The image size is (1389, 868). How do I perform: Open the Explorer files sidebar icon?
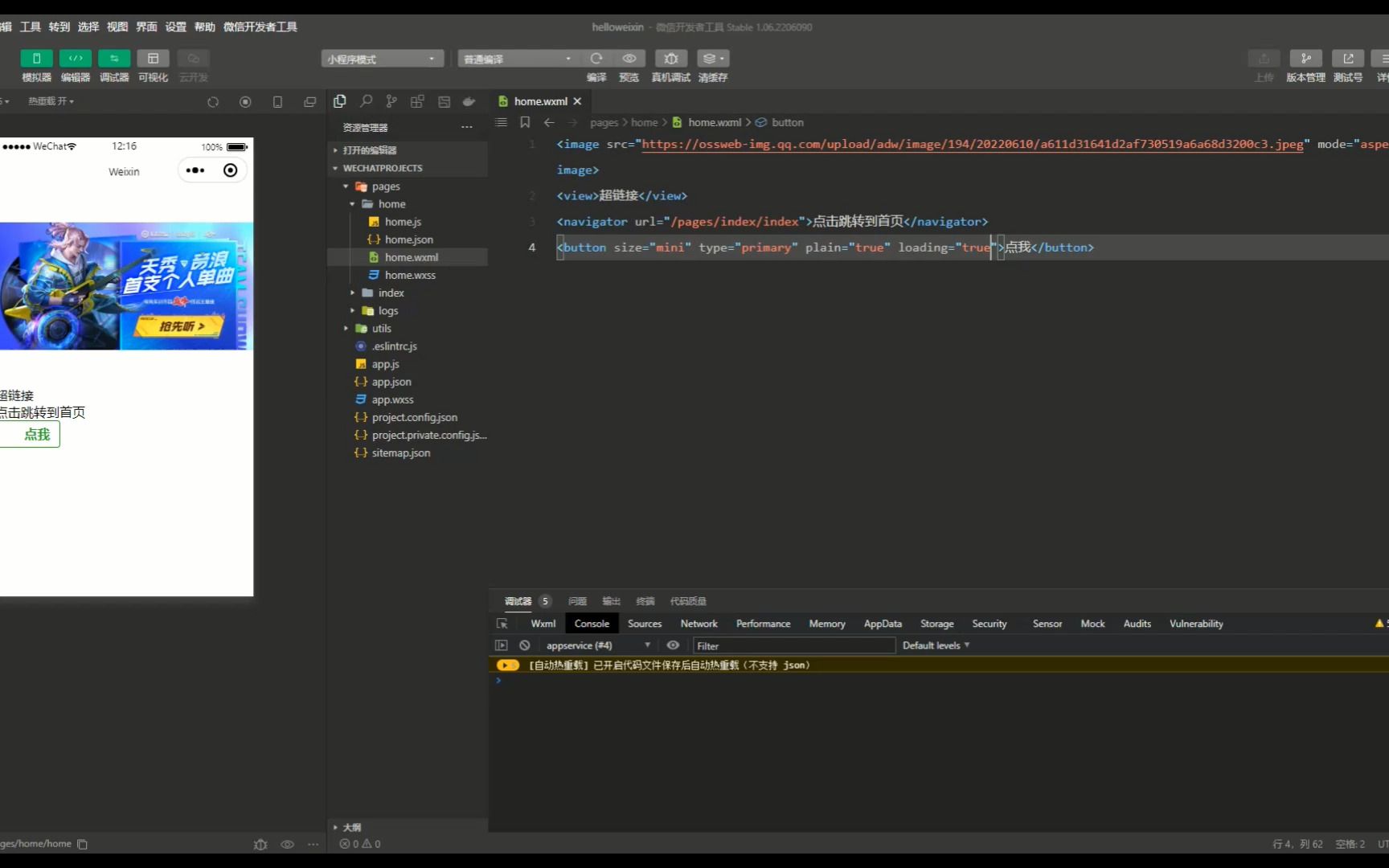340,101
